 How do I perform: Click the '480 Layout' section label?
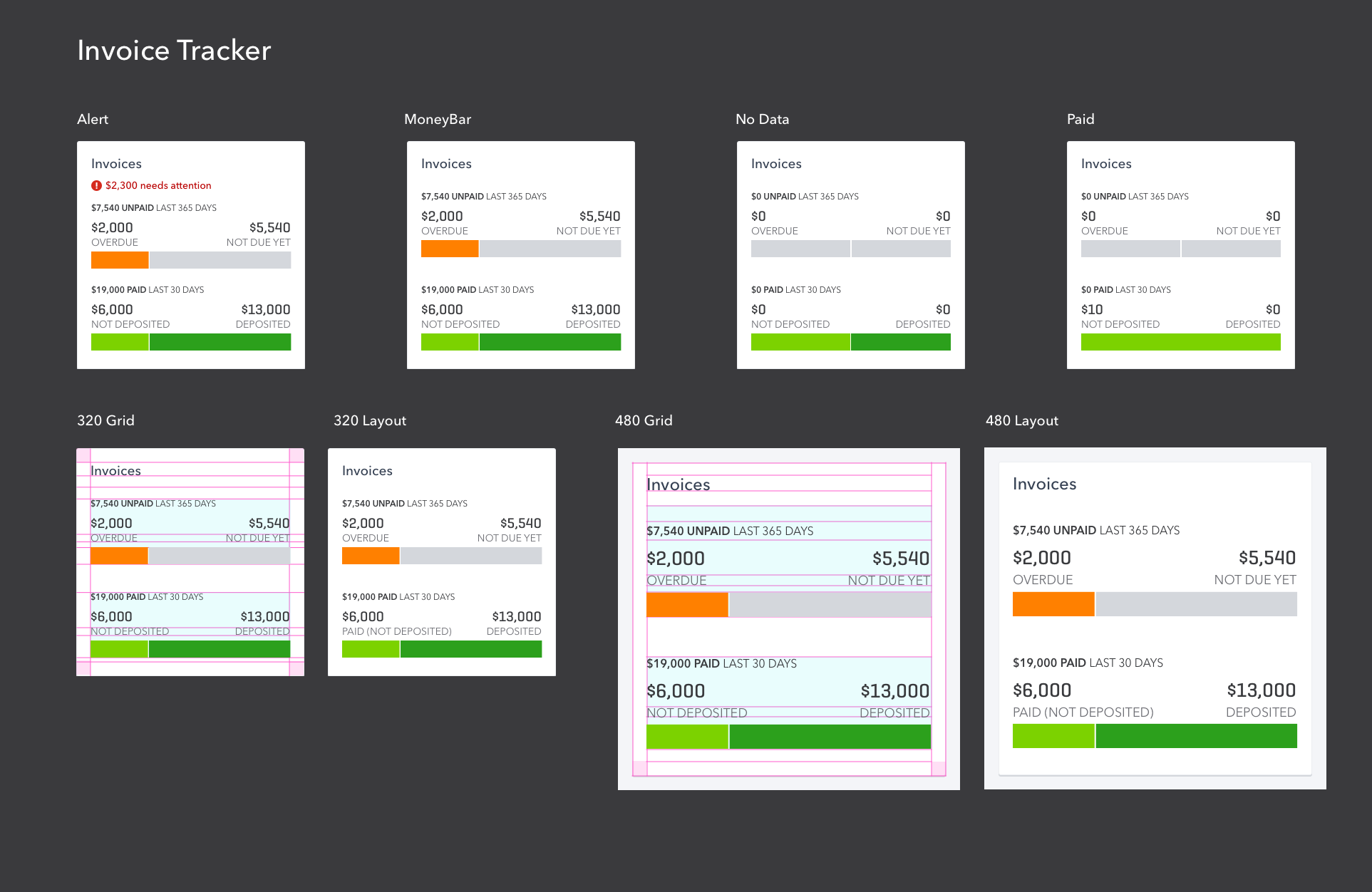1021,420
